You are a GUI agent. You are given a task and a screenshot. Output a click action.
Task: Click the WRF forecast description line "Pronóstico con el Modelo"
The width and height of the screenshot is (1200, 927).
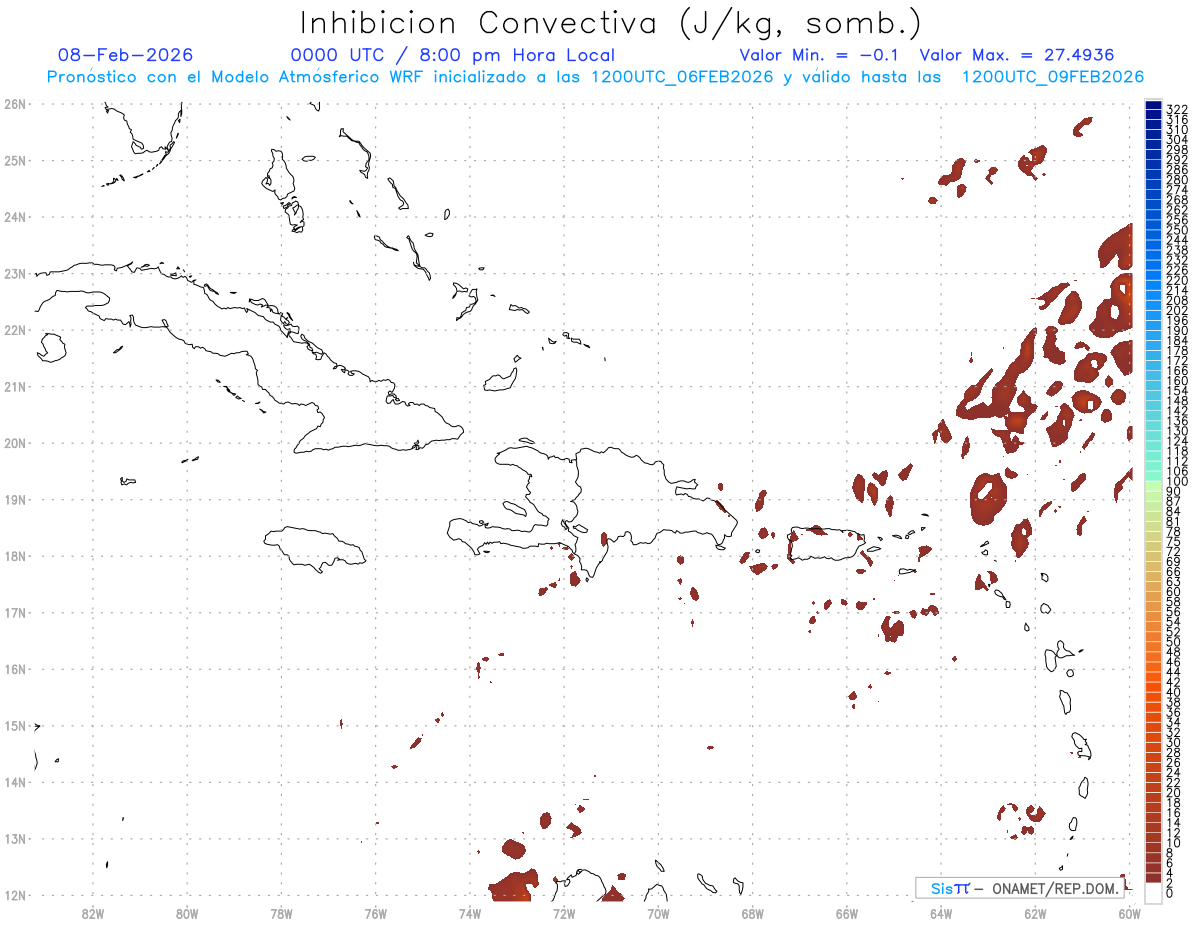point(595,77)
